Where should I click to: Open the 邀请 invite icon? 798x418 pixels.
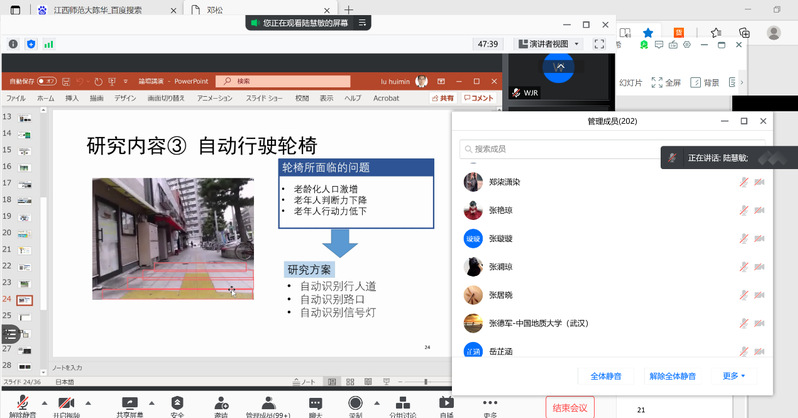pos(221,402)
